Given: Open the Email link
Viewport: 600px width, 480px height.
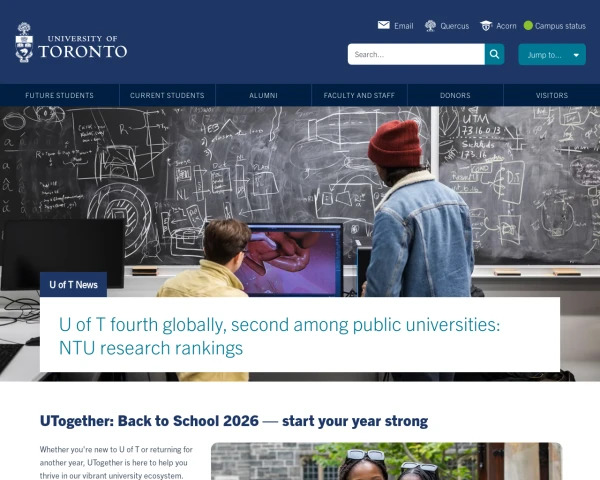Looking at the screenshot, I should coord(404,26).
